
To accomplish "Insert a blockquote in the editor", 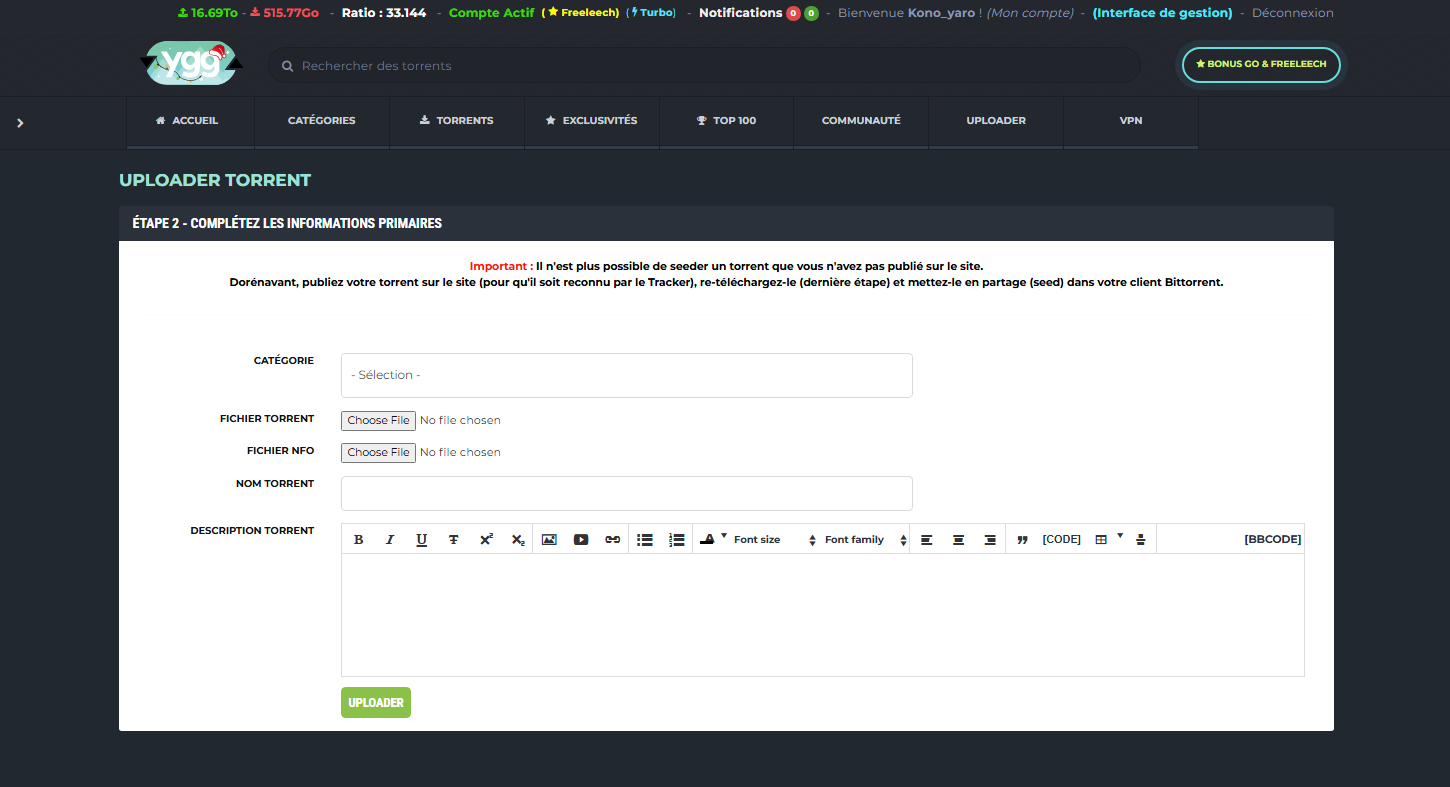I will [x=1022, y=540].
